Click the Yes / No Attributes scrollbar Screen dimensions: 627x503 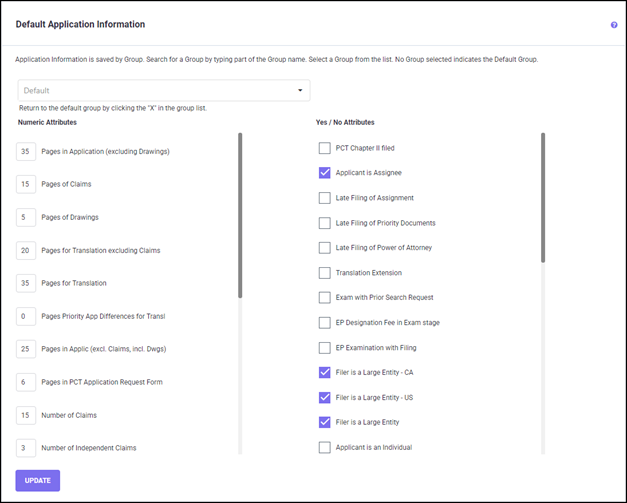coord(543,198)
